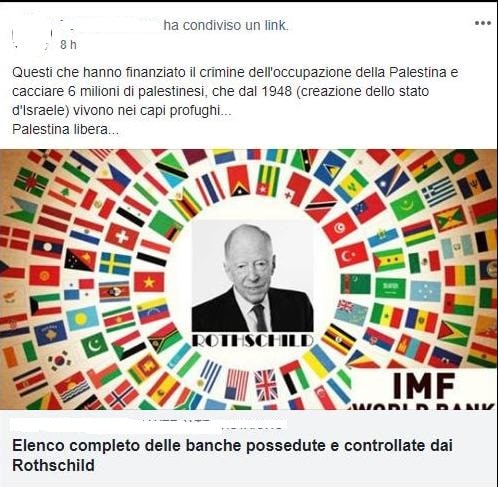Viewport: 498px width, 487px height.
Task: Click the post timestamp "8 h"
Action: click(68, 45)
